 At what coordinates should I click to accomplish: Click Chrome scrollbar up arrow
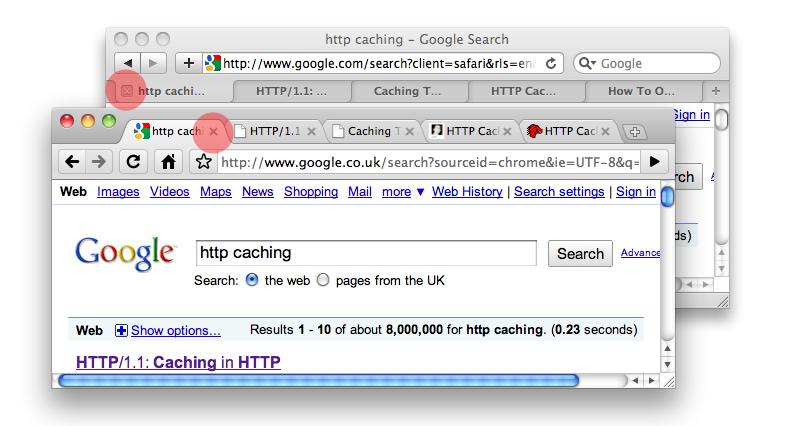(667, 348)
